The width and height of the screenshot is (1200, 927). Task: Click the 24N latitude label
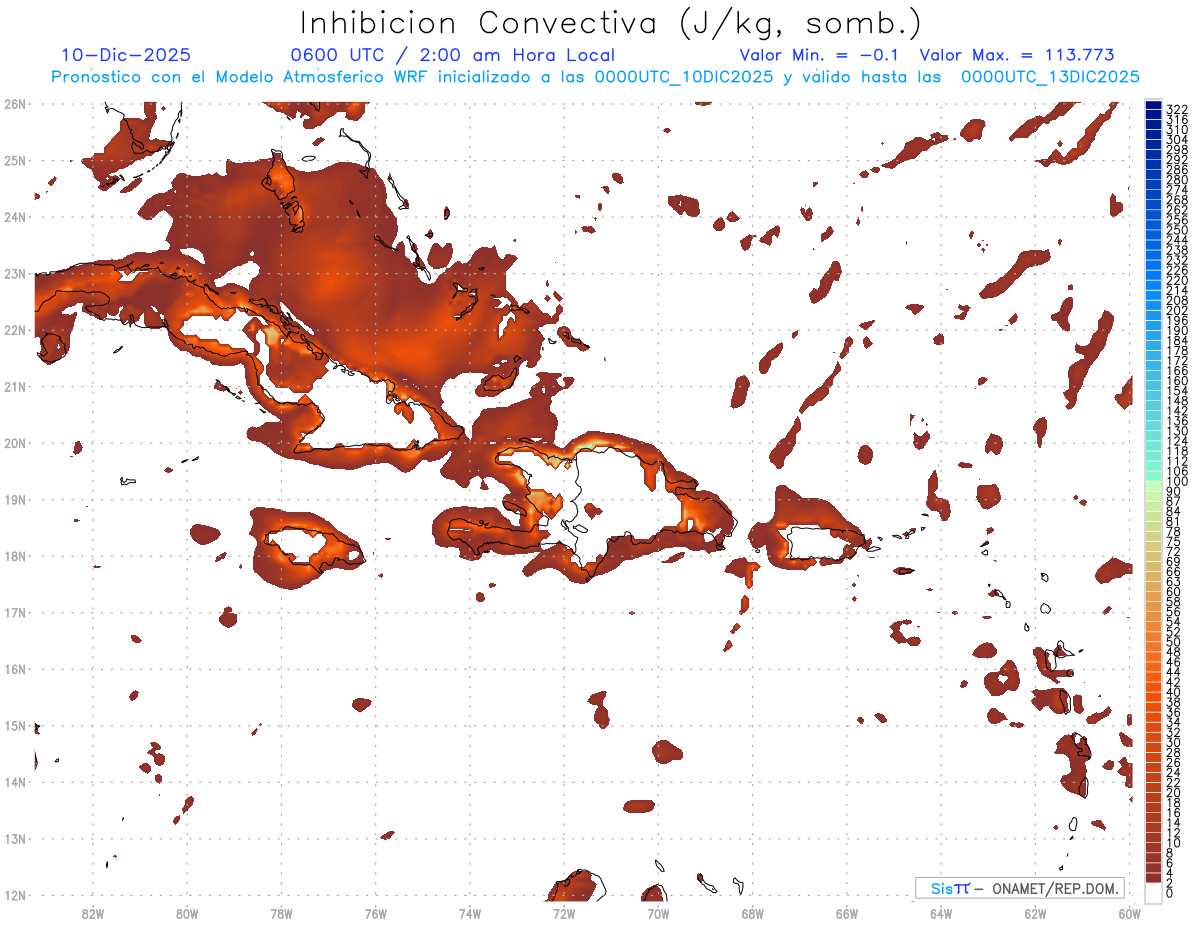[x=15, y=217]
